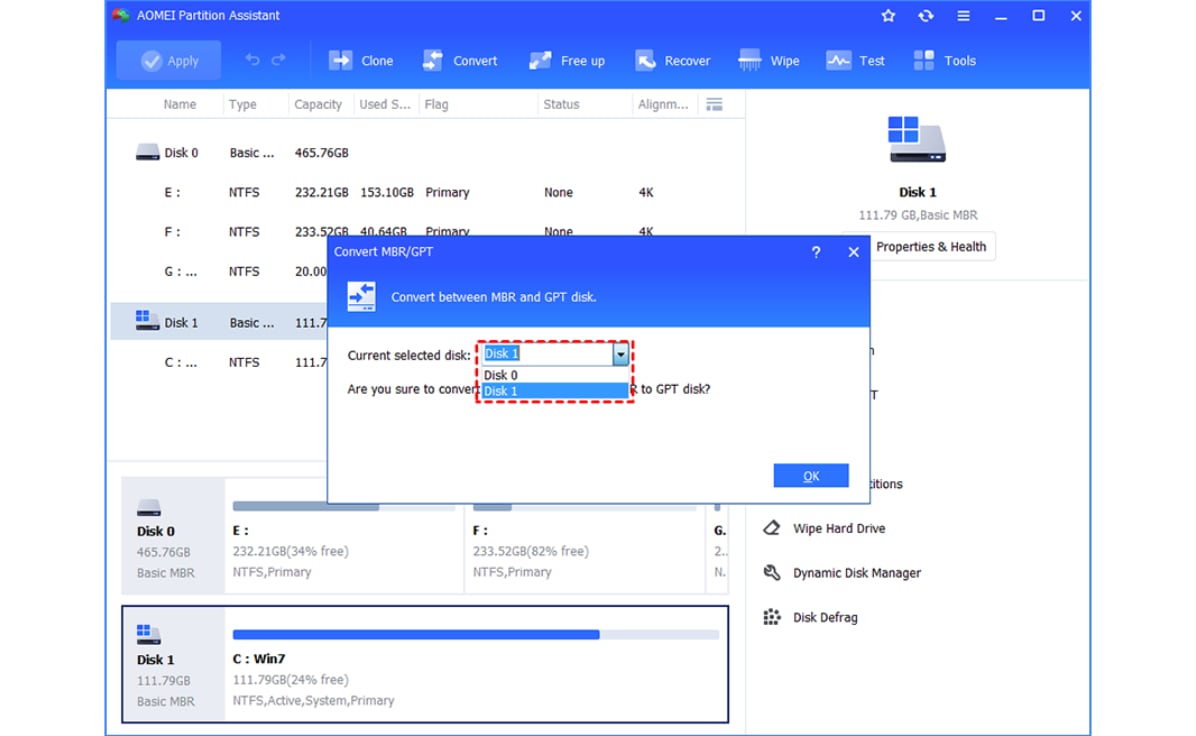This screenshot has width=1196, height=736.
Task: Click the 111.79 GB,Basic MBR text
Action: [918, 215]
